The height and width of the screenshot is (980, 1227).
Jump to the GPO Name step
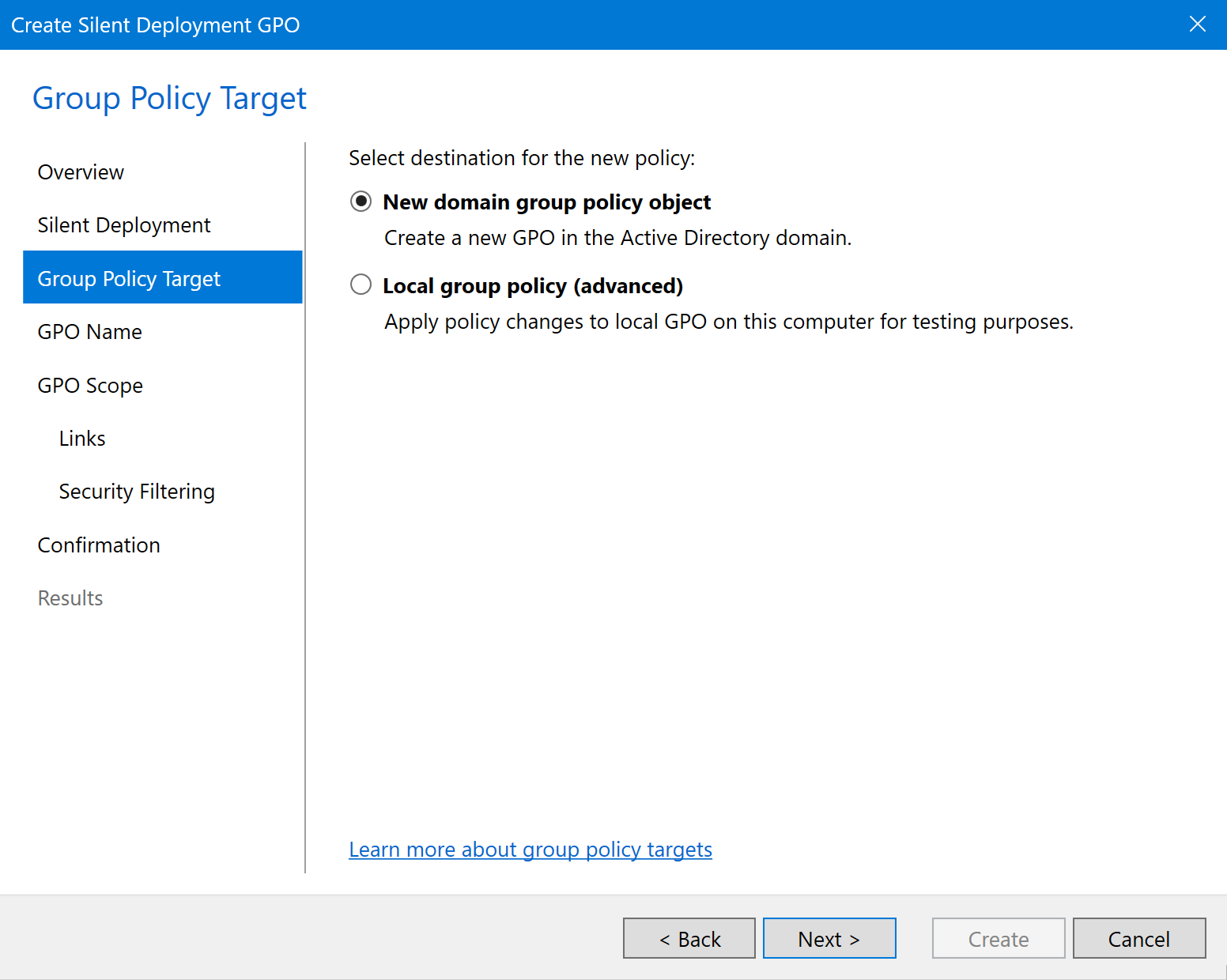pos(90,332)
